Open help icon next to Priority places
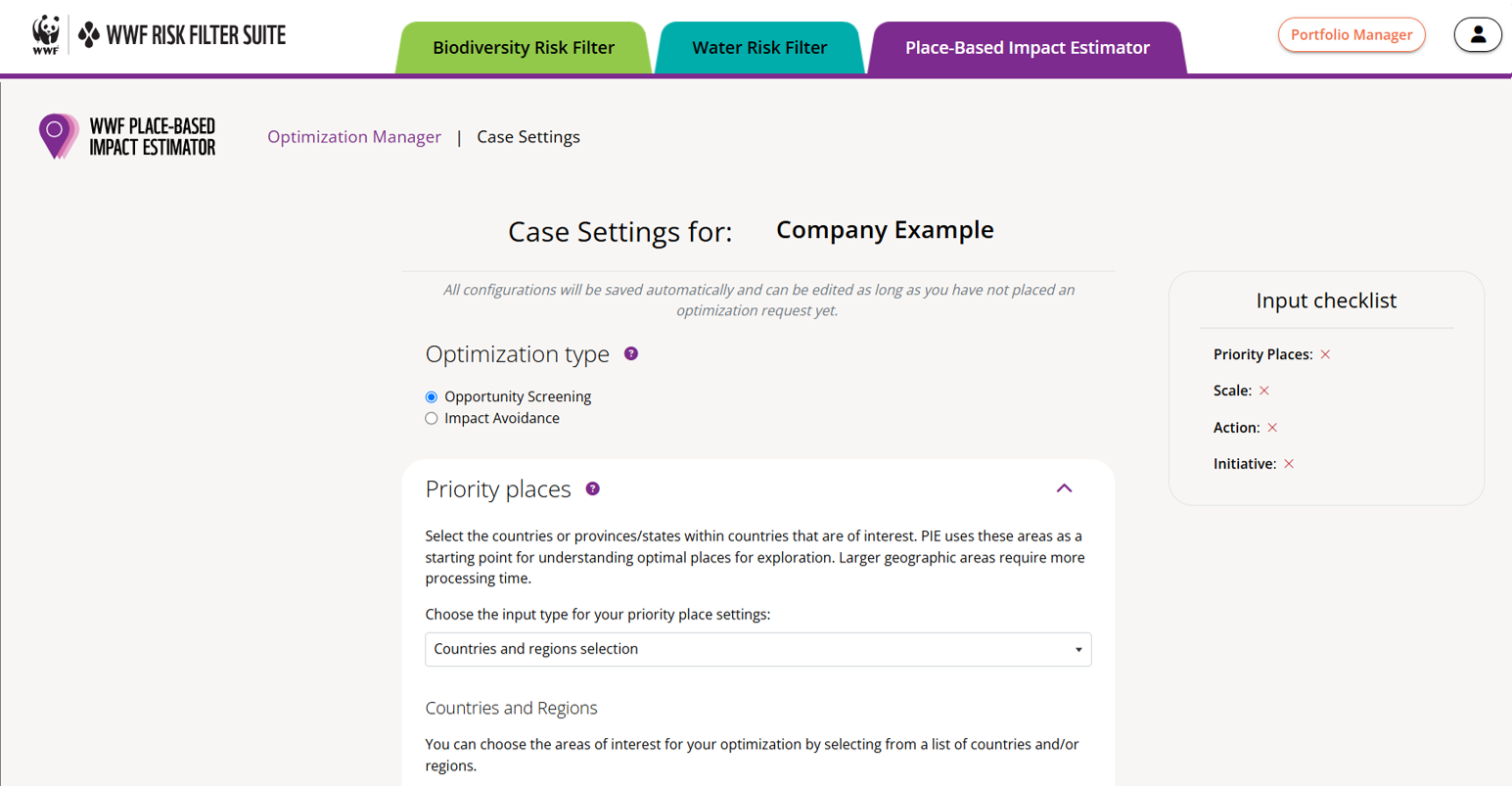Image resolution: width=1512 pixels, height=786 pixels. pos(592,488)
